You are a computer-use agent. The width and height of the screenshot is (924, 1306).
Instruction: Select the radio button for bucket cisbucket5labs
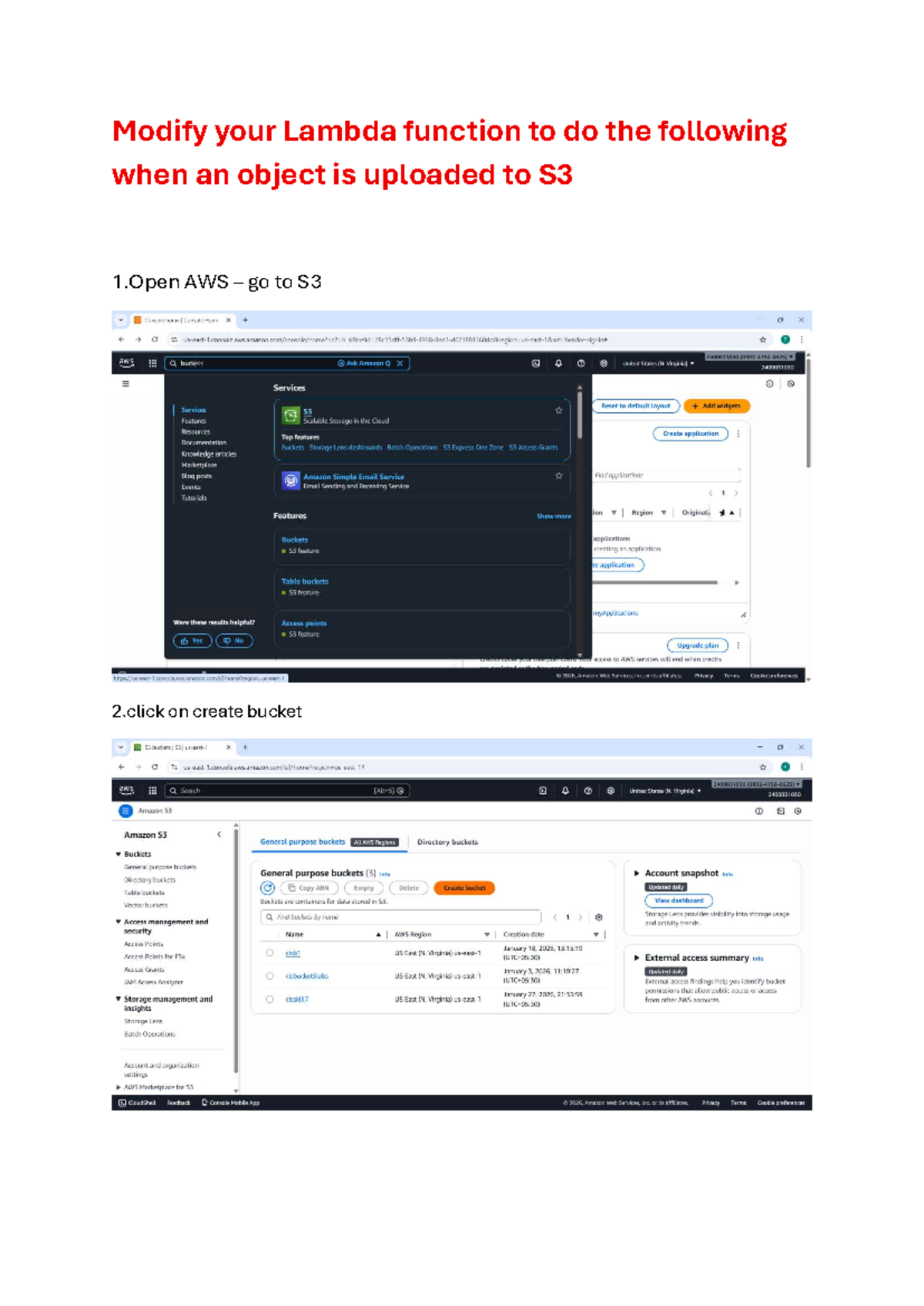(x=269, y=976)
